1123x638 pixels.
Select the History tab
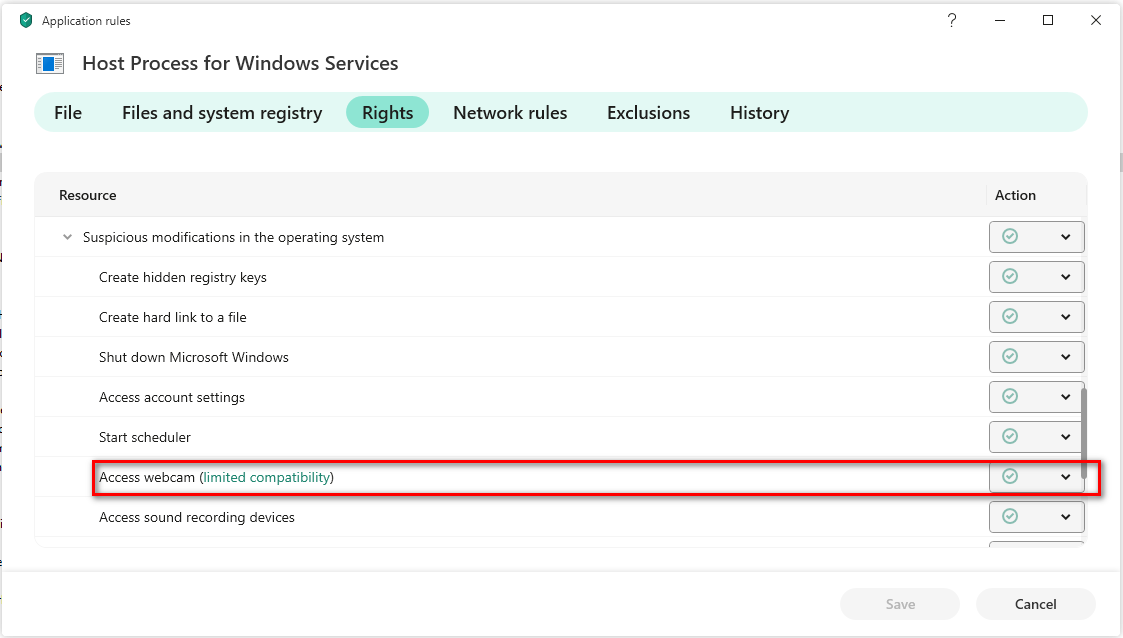(x=759, y=113)
